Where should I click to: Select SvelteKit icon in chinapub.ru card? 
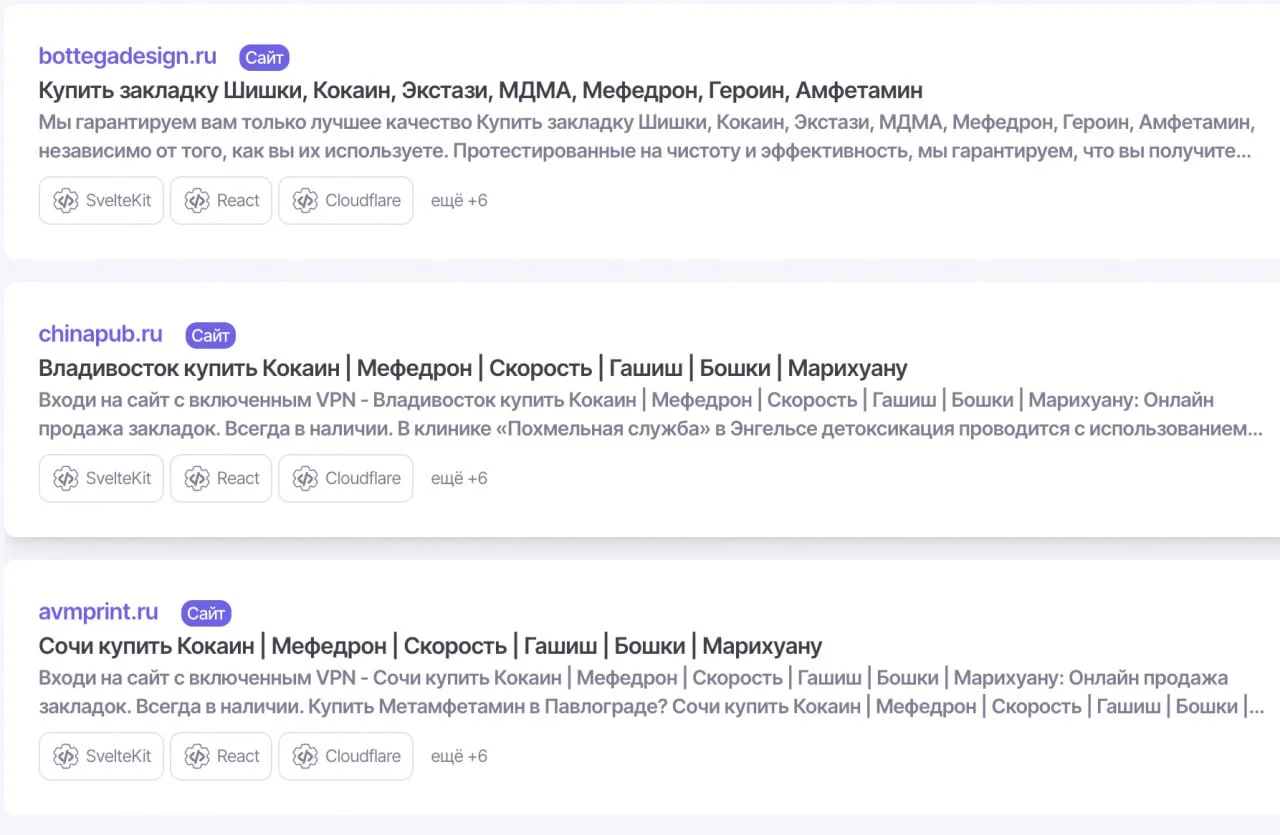tap(66, 478)
